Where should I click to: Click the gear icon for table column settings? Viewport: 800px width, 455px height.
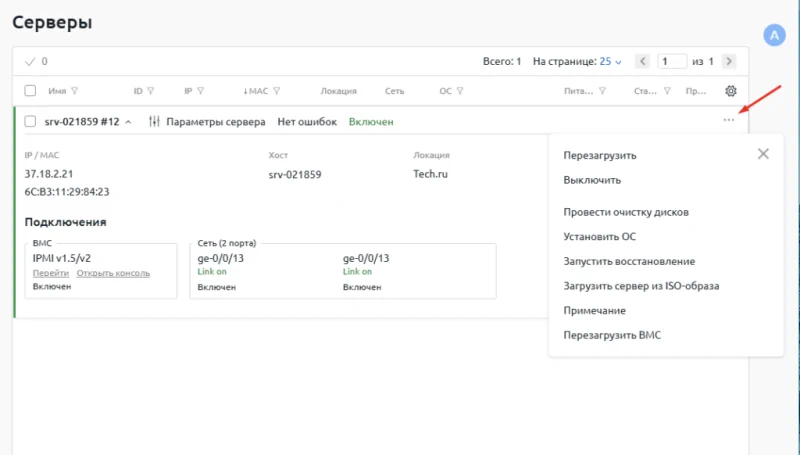coord(730,91)
